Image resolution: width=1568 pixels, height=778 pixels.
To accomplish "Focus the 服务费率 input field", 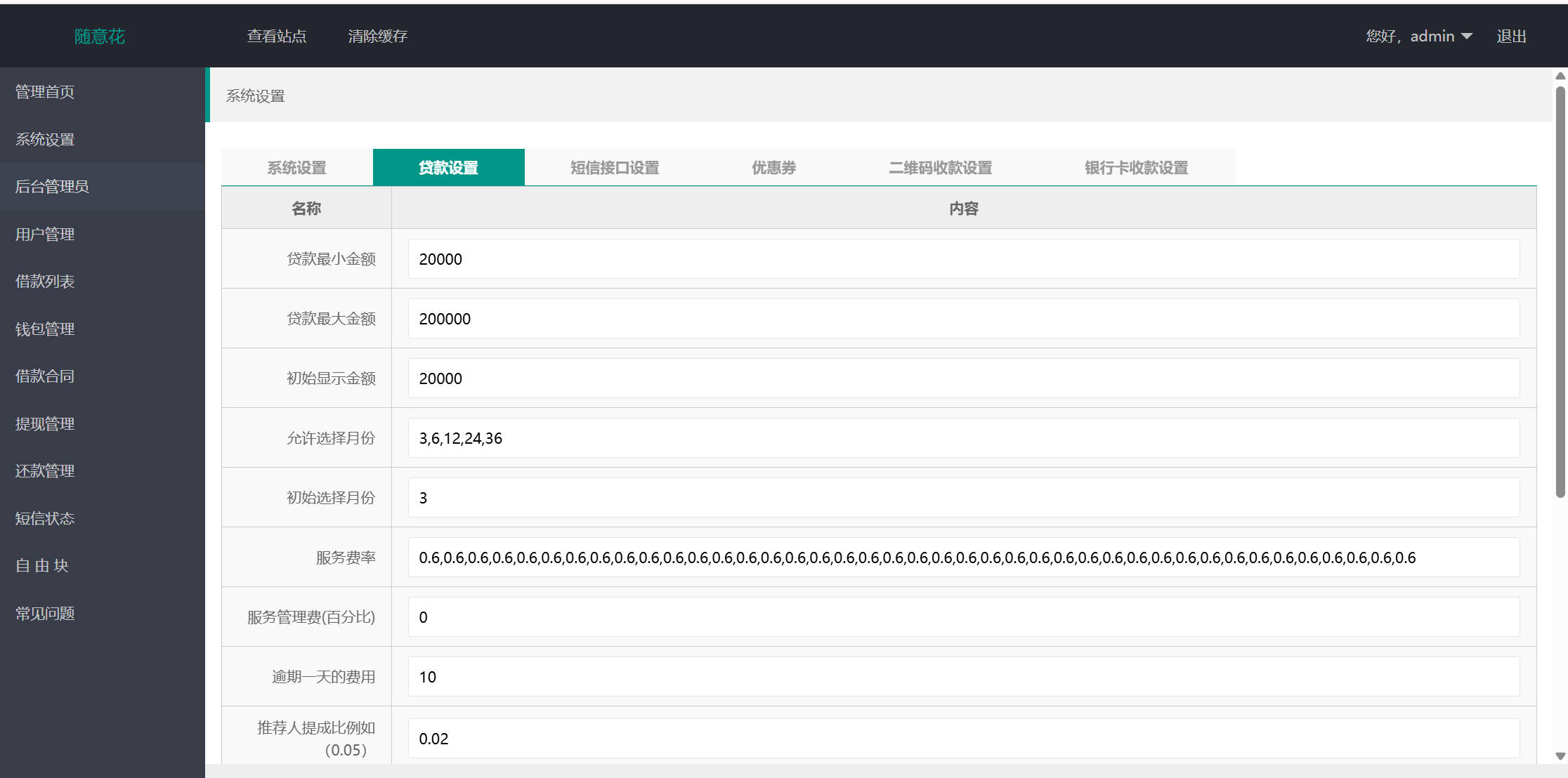I will click(x=963, y=558).
